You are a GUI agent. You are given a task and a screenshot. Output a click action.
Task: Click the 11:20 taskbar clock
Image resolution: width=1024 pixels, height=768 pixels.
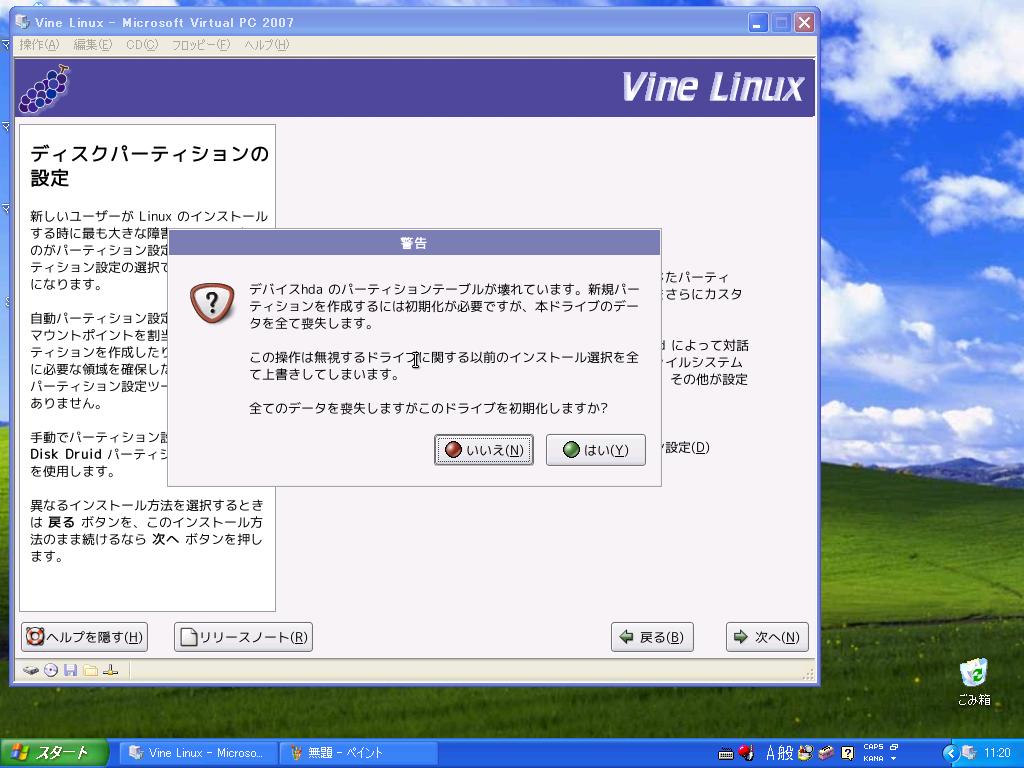tap(997, 753)
